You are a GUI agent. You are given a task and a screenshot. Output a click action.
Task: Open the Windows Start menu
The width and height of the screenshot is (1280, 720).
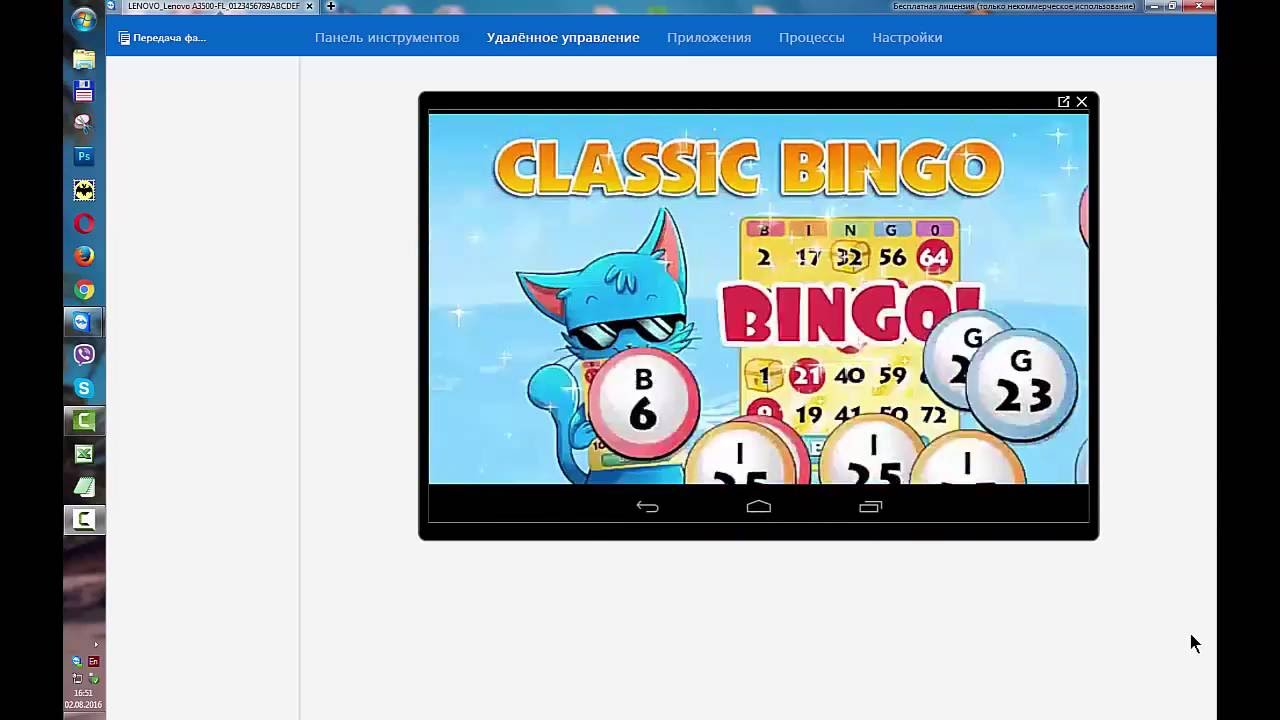click(84, 20)
